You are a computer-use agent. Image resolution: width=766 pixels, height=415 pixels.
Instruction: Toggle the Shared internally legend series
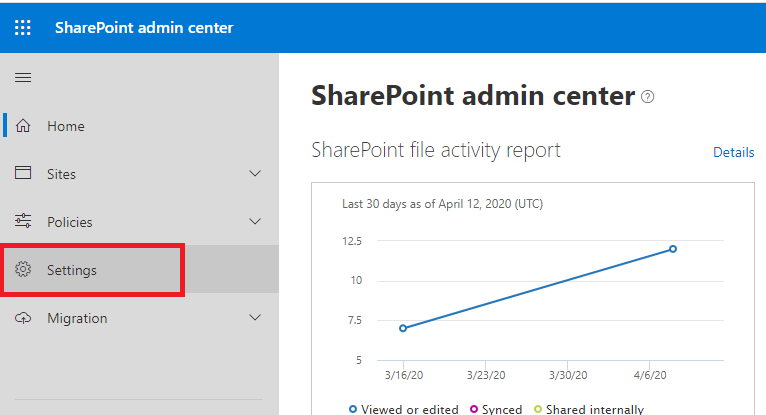click(590, 409)
